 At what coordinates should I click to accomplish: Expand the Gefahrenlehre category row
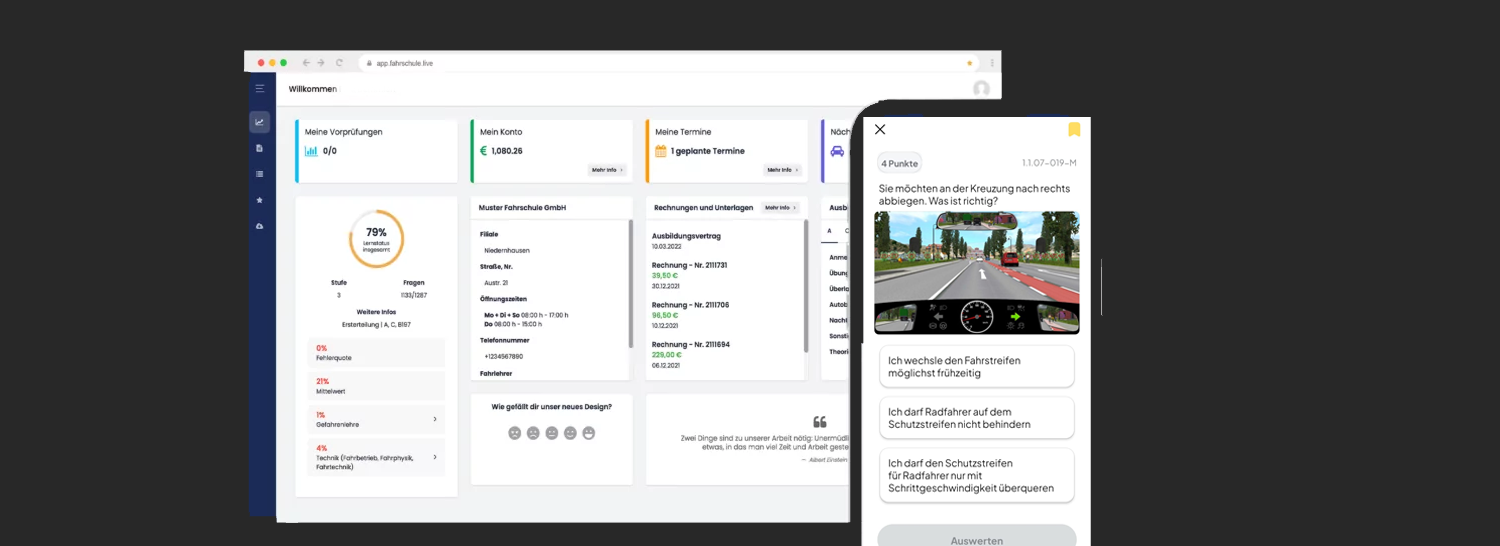(x=376, y=419)
